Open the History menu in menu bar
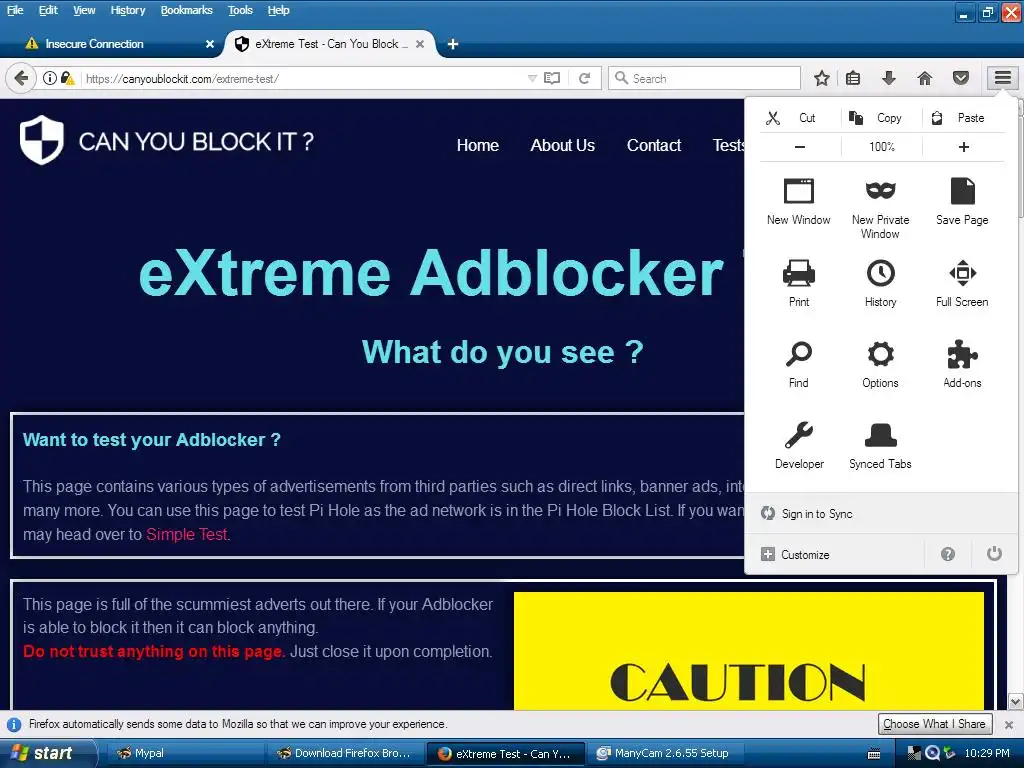 point(127,10)
